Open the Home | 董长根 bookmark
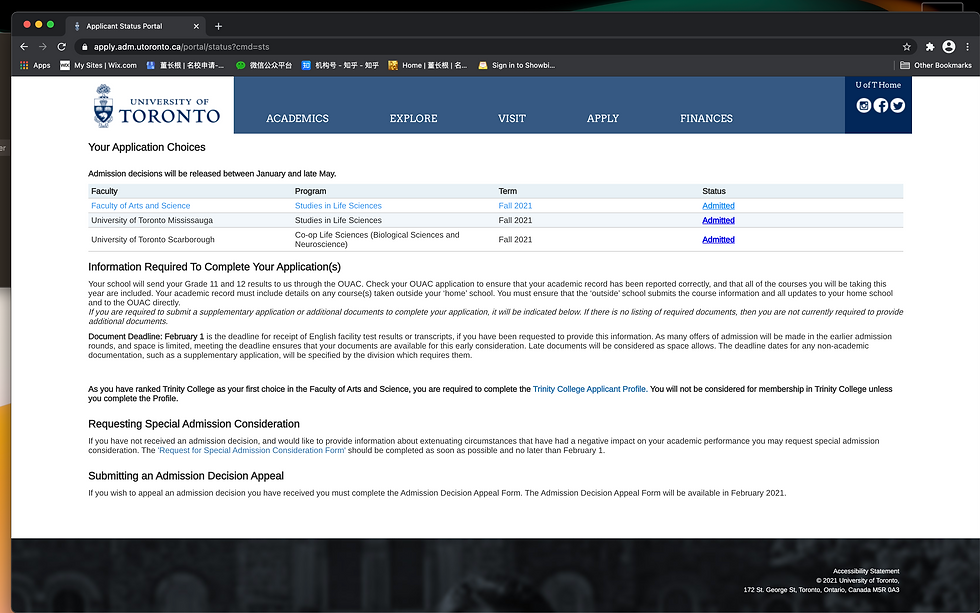This screenshot has height=613, width=980. [x=428, y=65]
